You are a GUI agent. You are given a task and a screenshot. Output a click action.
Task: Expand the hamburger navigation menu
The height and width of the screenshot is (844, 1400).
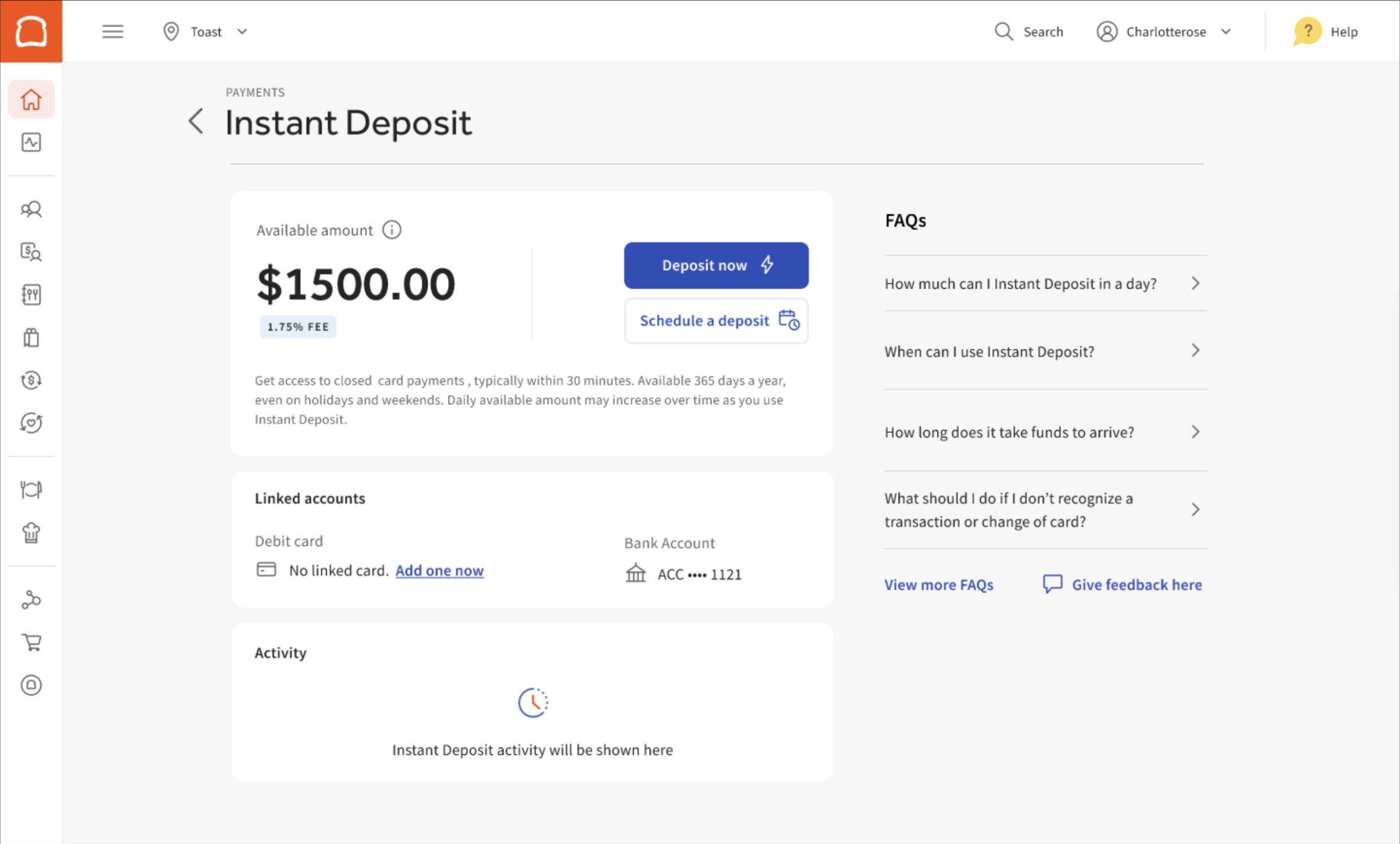(113, 31)
